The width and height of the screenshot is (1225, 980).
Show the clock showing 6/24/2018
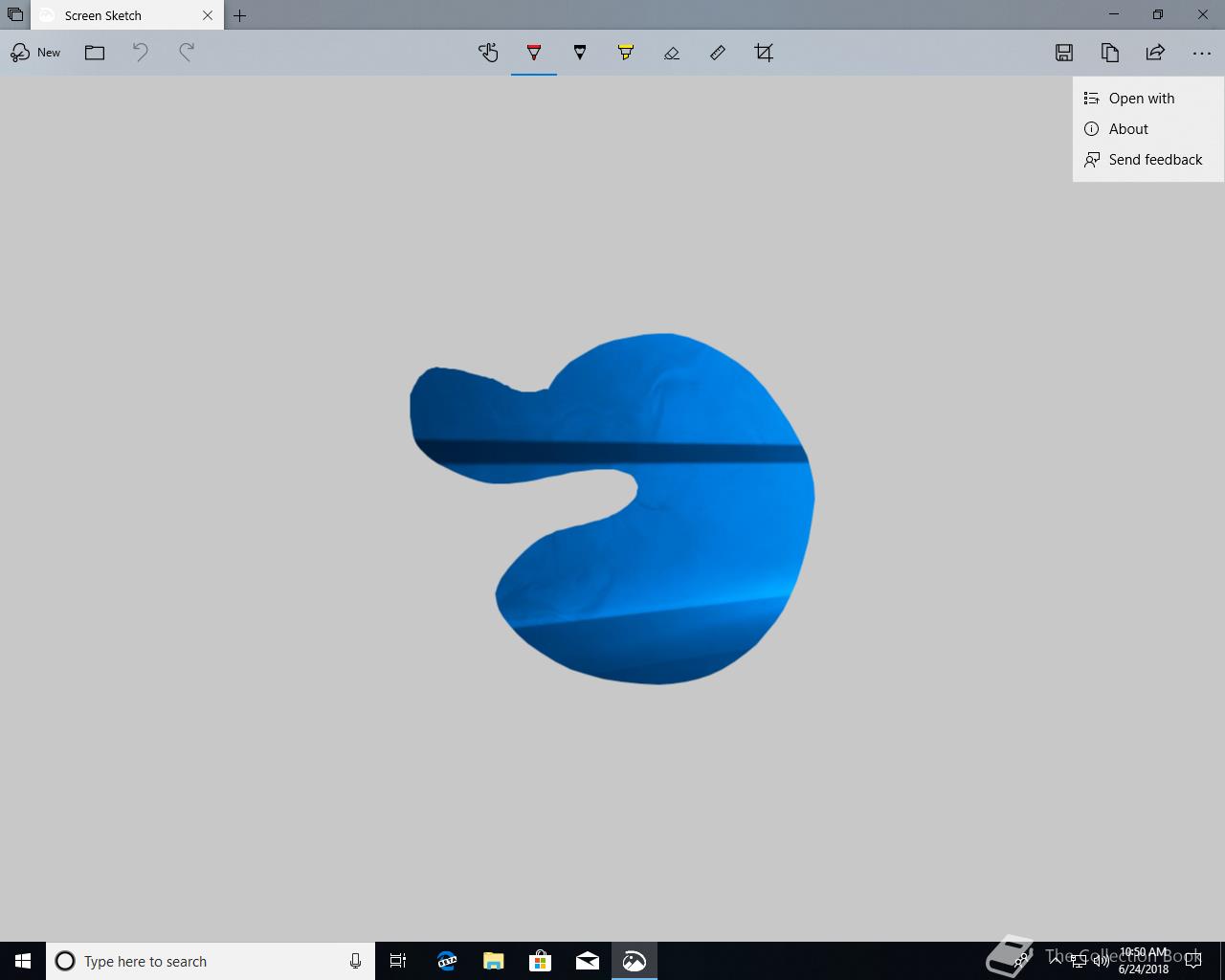pyautogui.click(x=1144, y=961)
